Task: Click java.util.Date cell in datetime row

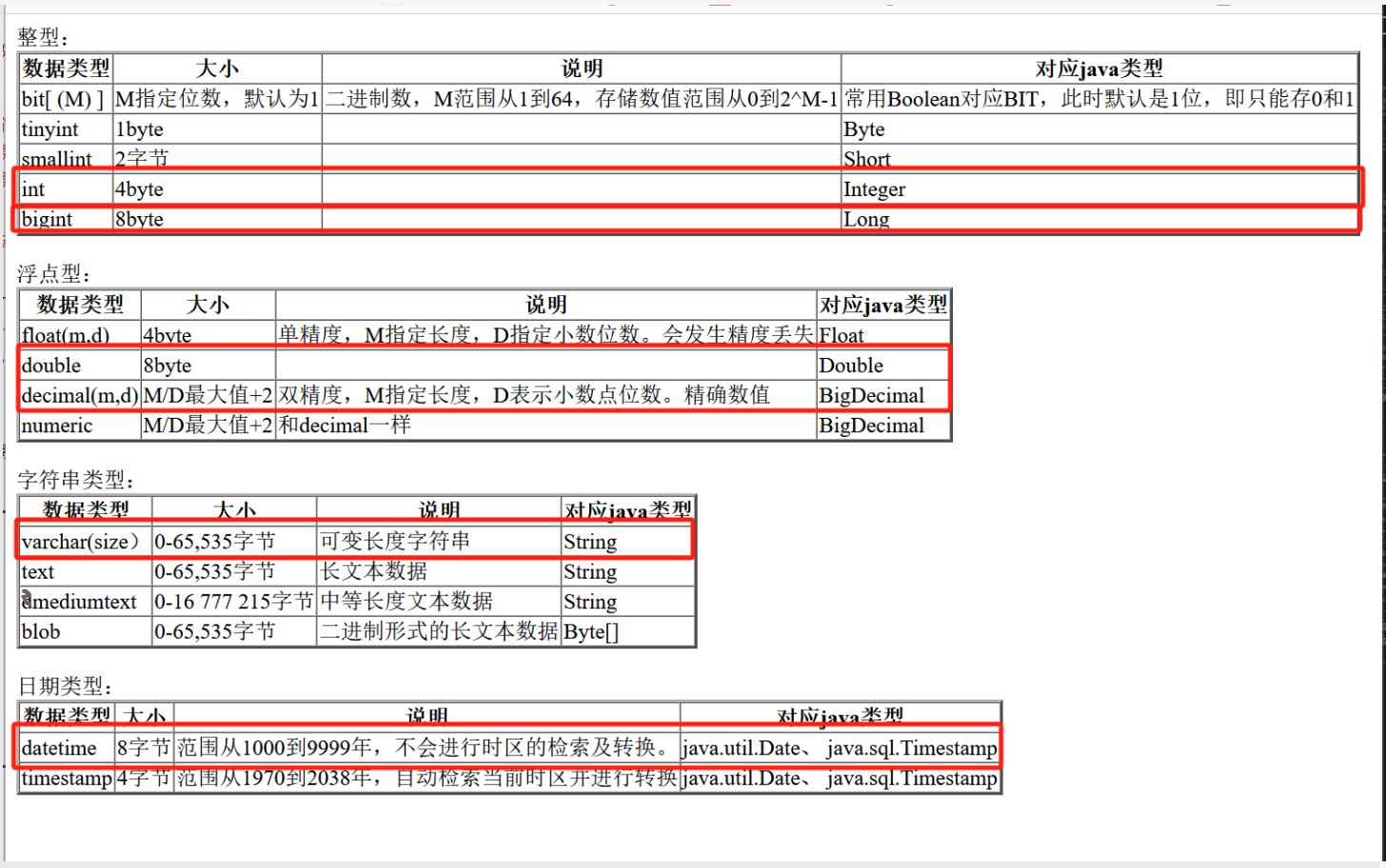Action: [841, 748]
